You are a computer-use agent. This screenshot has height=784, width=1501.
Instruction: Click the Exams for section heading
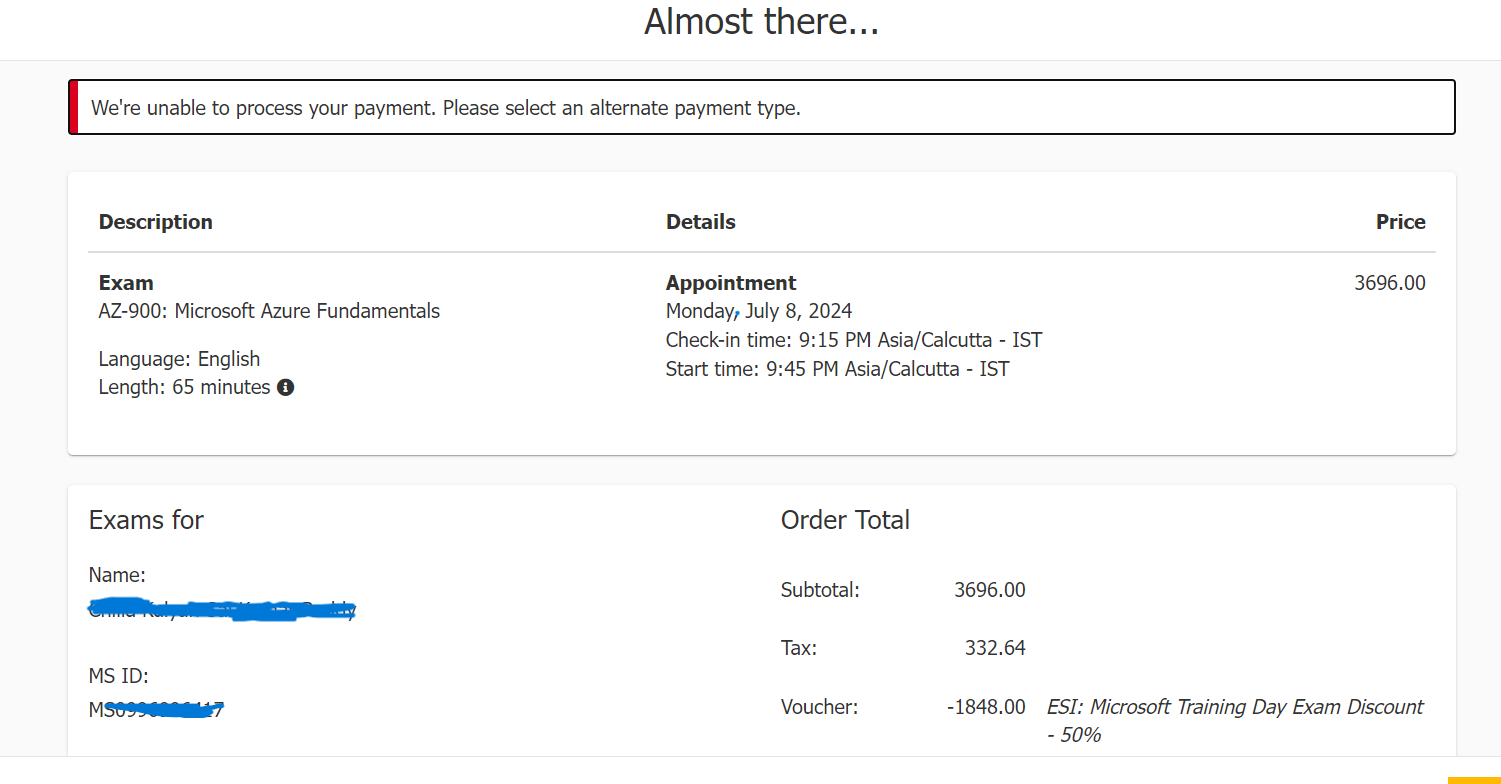tap(146, 520)
